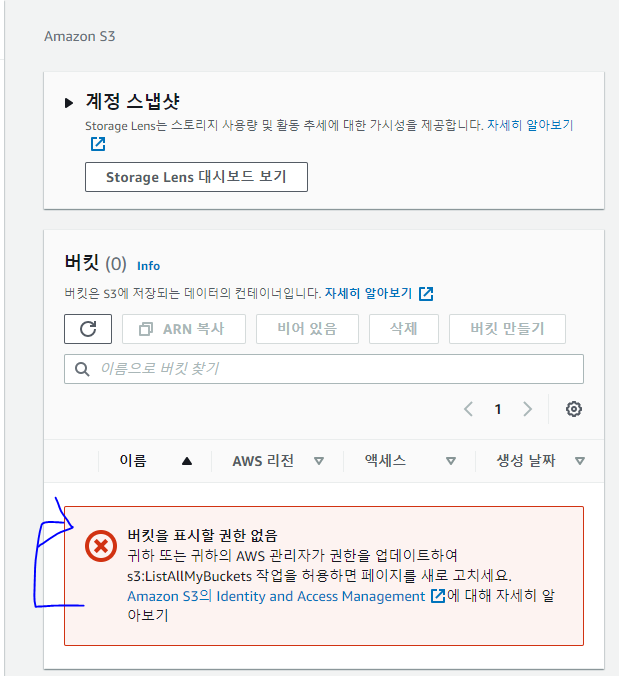
Task: Click the 이름 column header label
Action: [x=133, y=461]
